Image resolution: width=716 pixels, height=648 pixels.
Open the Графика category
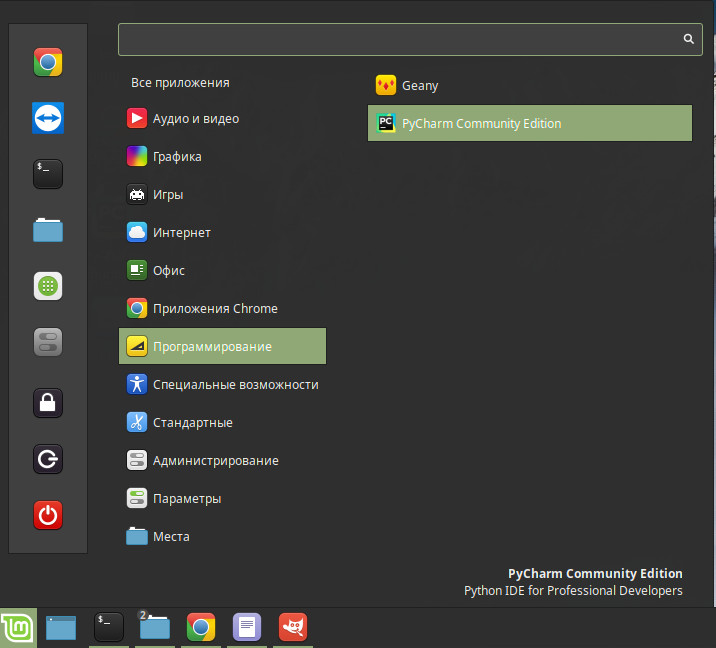(x=222, y=157)
